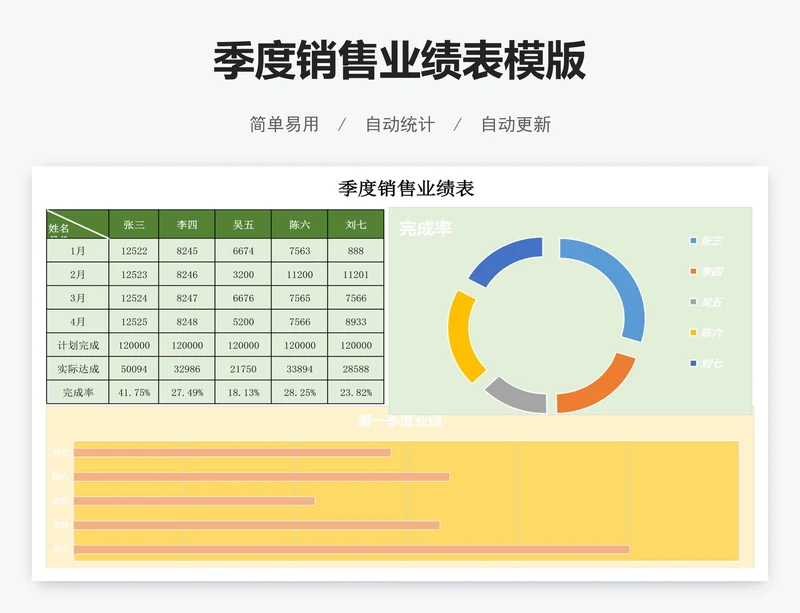Viewport: 800px width, 613px height.
Task: Click the longest bar in bar chart
Action: [x=351, y=549]
